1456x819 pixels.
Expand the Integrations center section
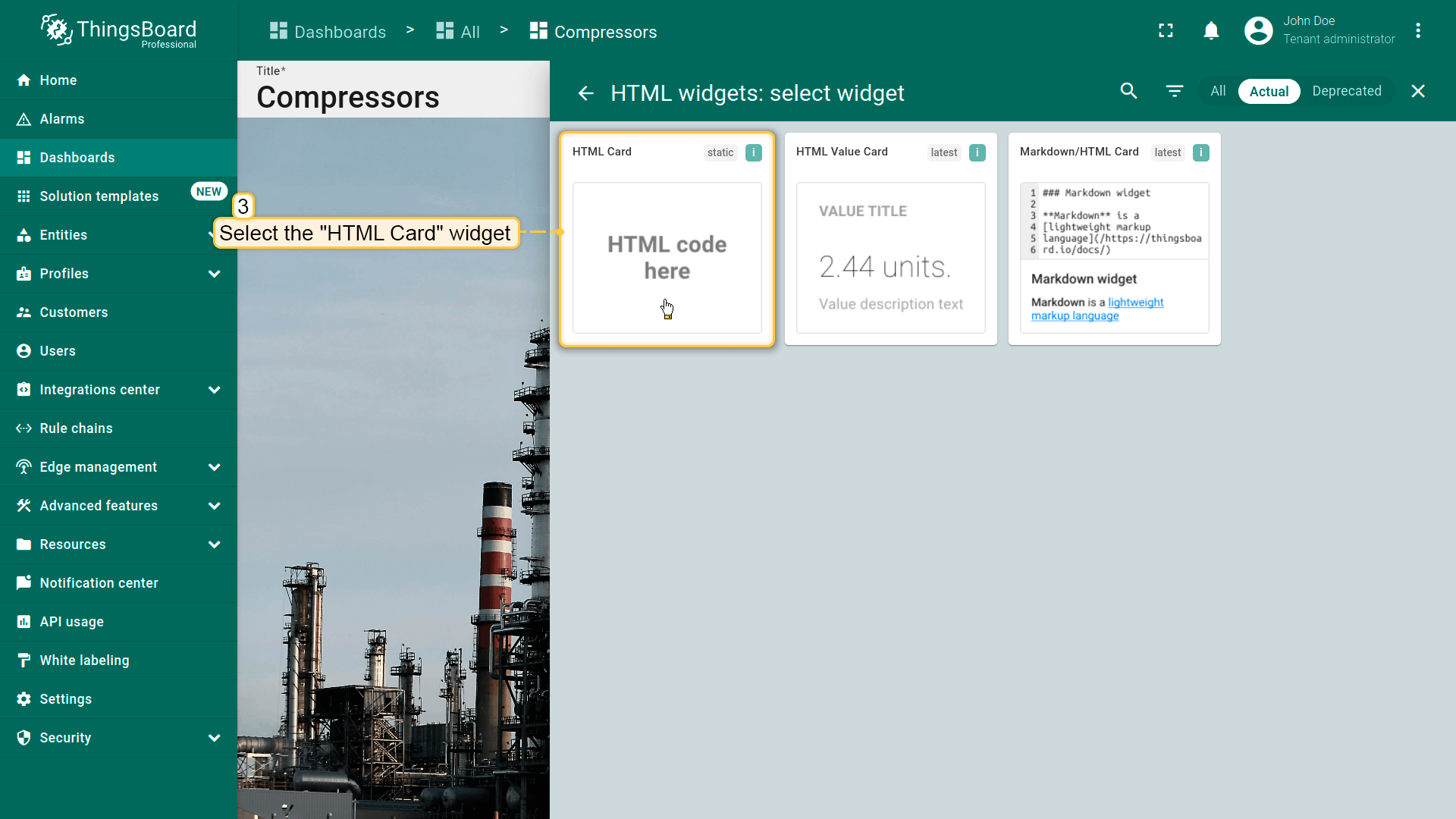click(x=214, y=390)
